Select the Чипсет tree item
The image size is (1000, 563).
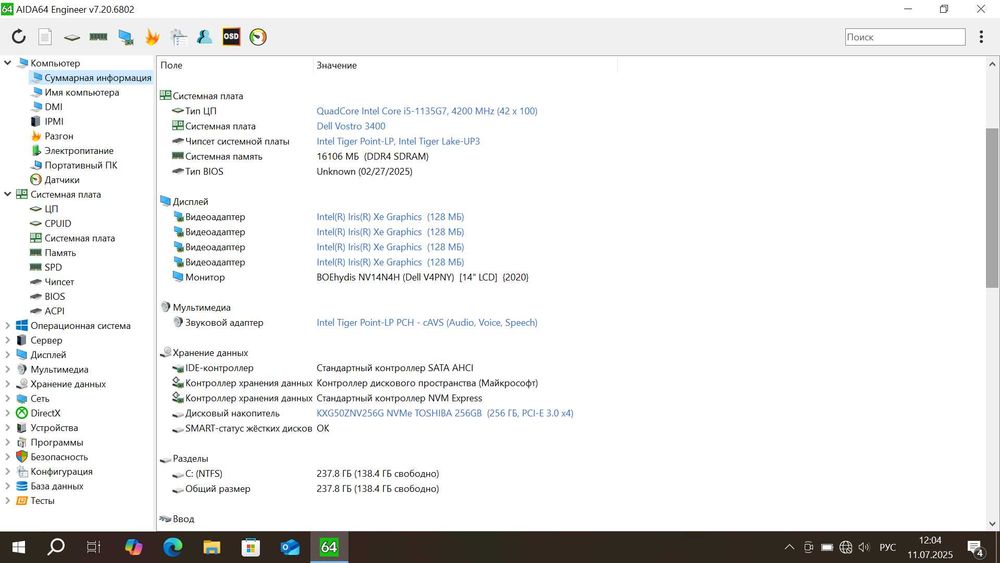pos(52,282)
